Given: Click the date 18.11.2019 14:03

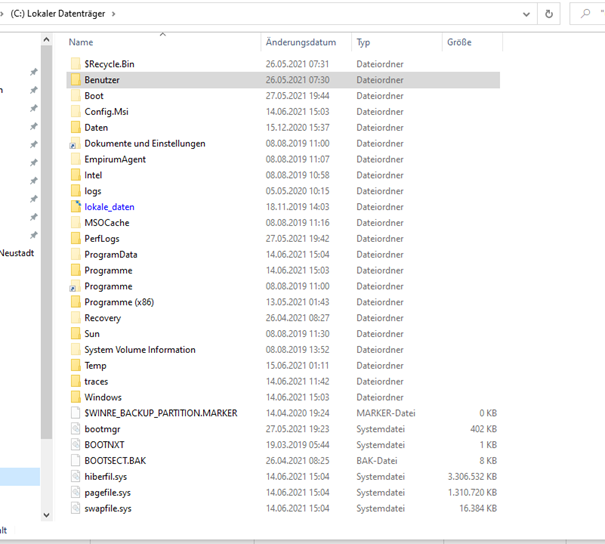Looking at the screenshot, I should click(297, 206).
